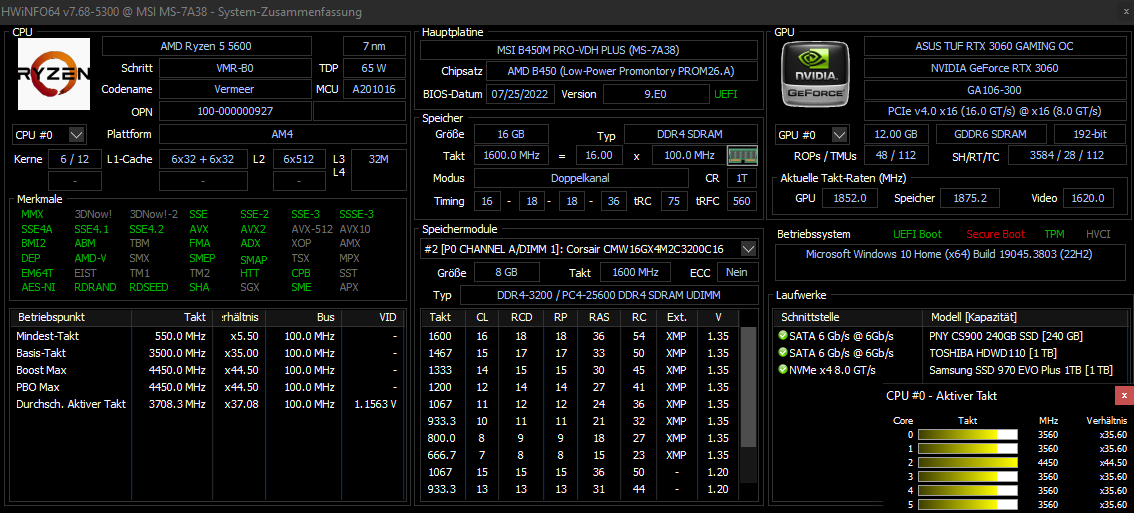Click the memory module icon beside 100.0 MHz
This screenshot has width=1134, height=513.
tap(742, 155)
